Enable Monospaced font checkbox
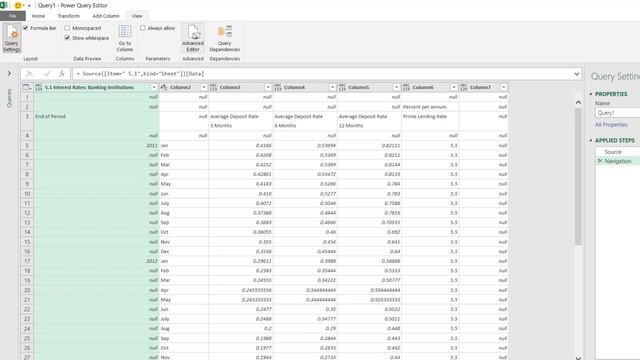 coord(67,28)
